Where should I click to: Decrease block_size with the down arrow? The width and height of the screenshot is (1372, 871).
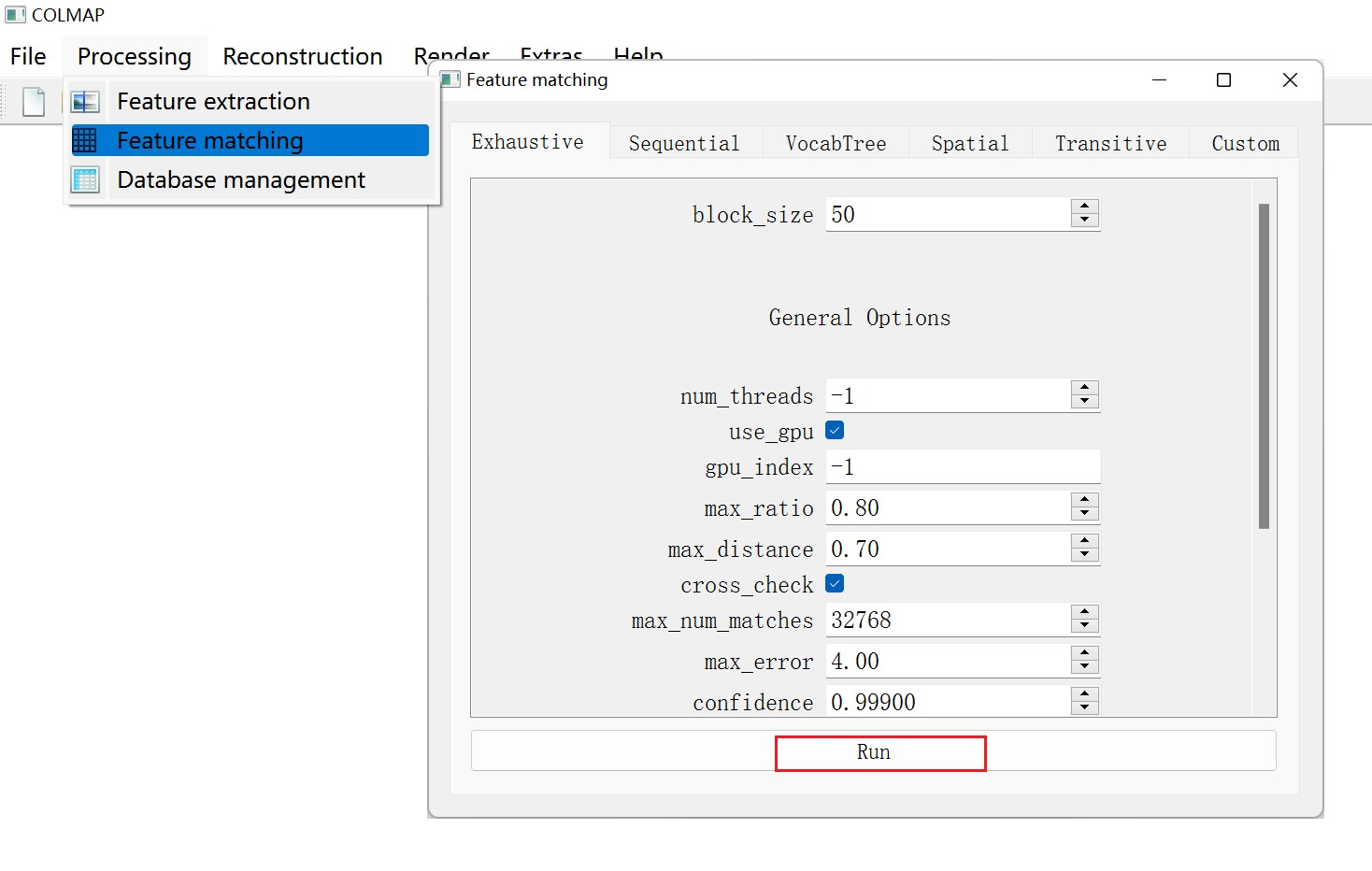click(1085, 221)
